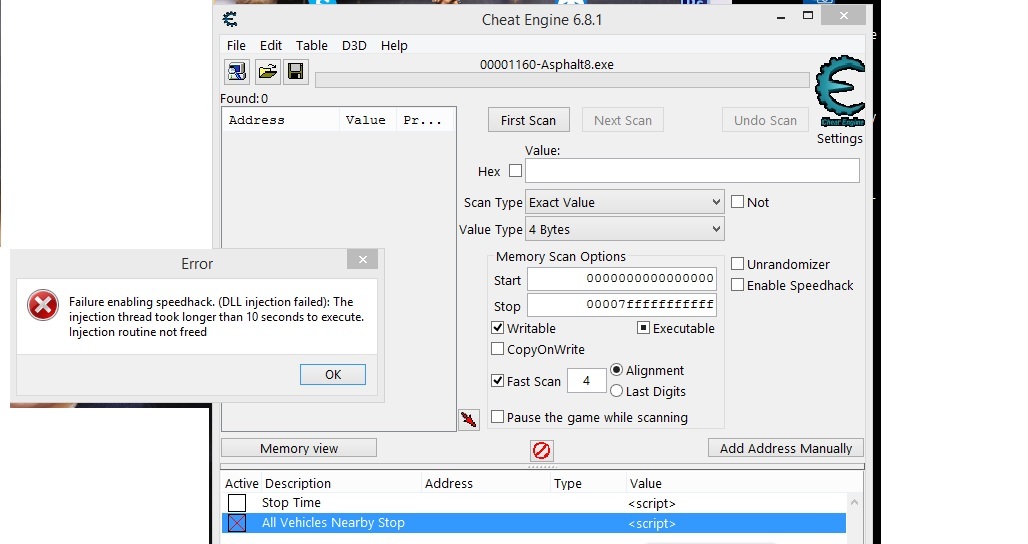Expand the Scan Type dropdown

(x=625, y=202)
